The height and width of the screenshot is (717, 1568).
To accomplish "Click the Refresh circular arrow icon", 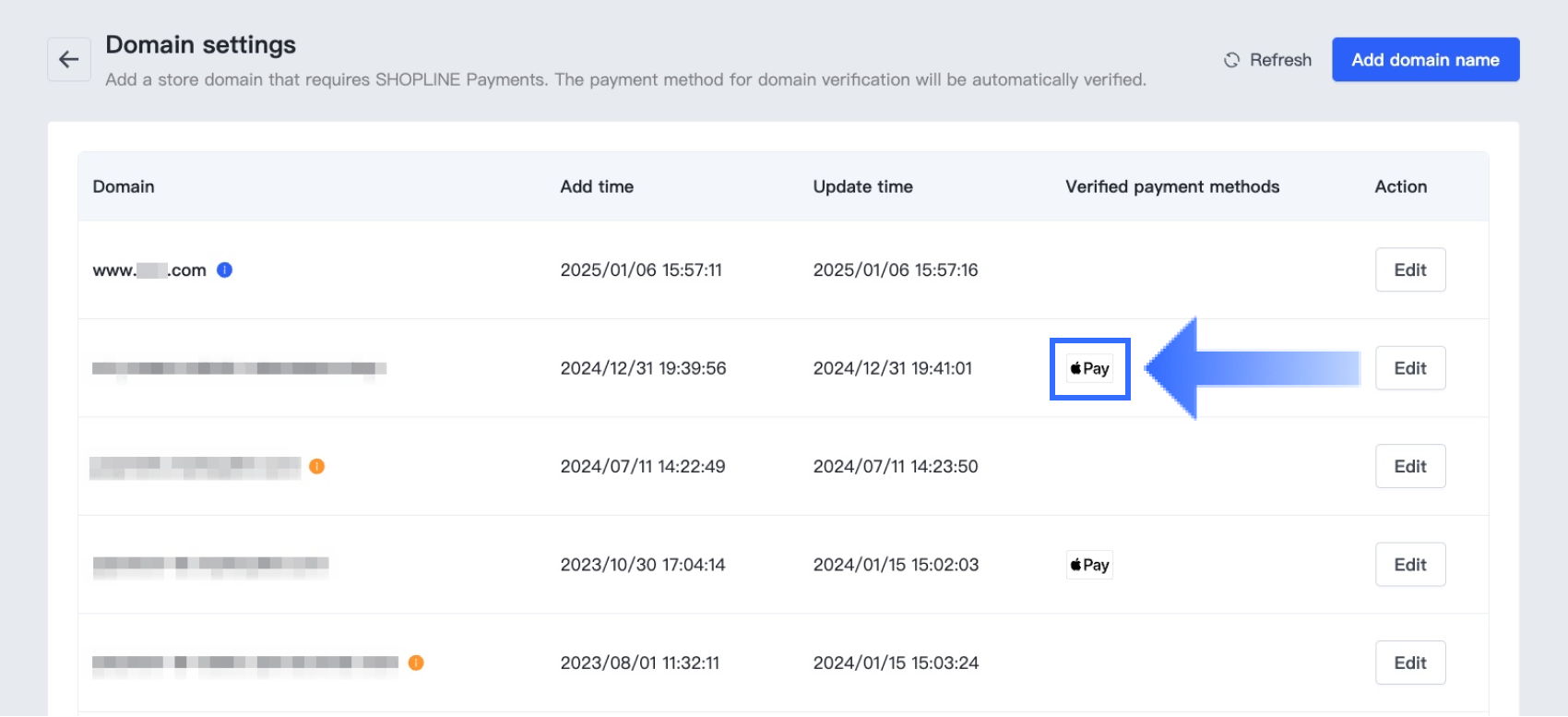I will tap(1231, 60).
